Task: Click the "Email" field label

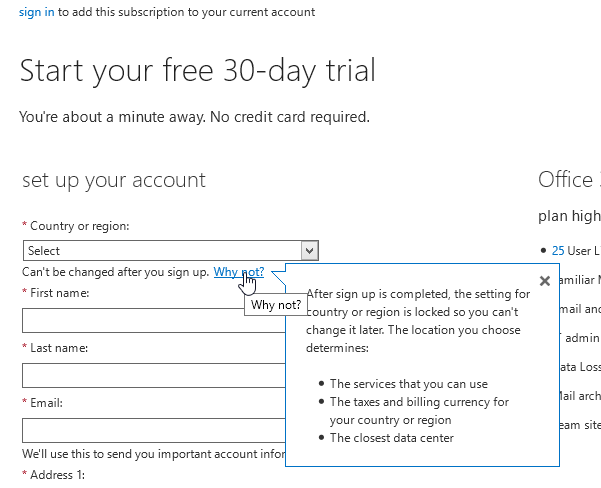Action: 47,403
